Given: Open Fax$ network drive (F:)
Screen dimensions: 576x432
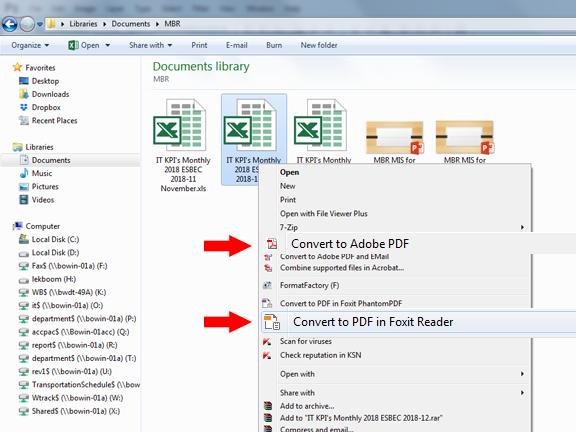Looking at the screenshot, I should [63, 266].
